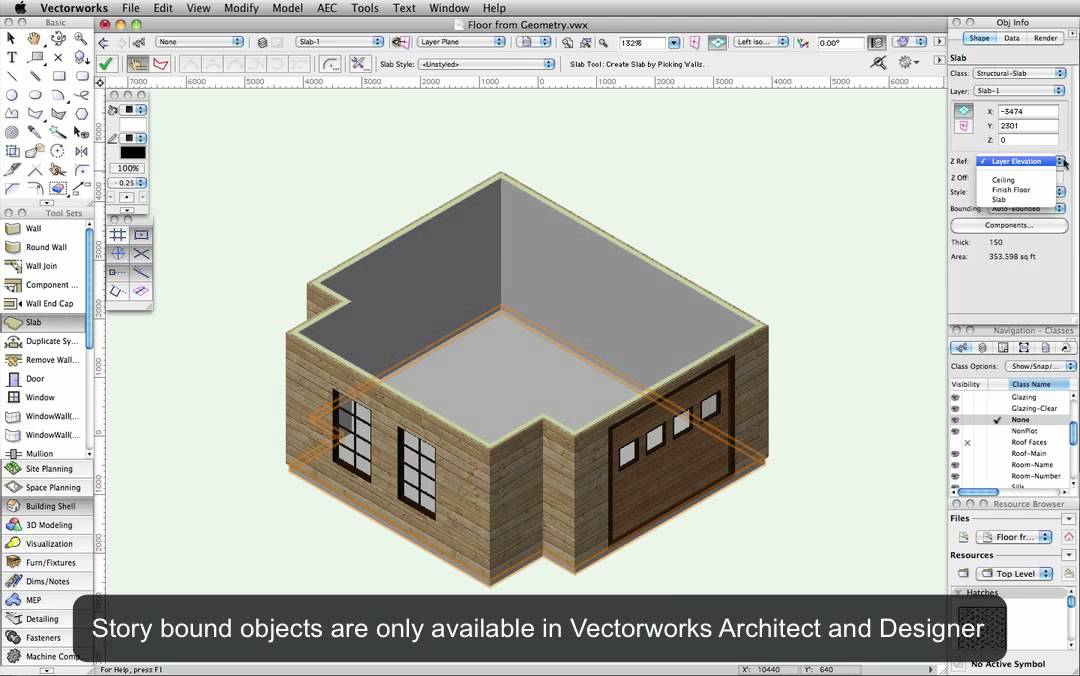Viewport: 1080px width, 676px height.
Task: Select the Spiral tool
Action: 11,132
